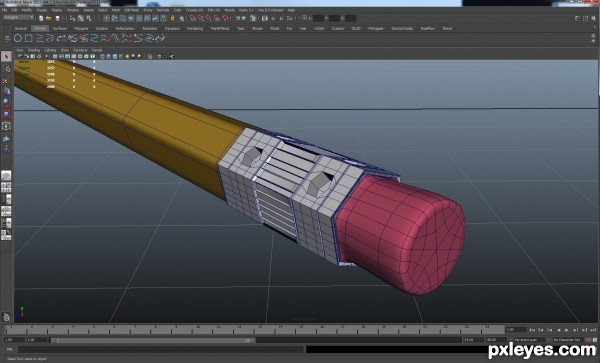Switch to the Rendering shelf tab
Screen dimensions: 600x363
click(x=195, y=29)
